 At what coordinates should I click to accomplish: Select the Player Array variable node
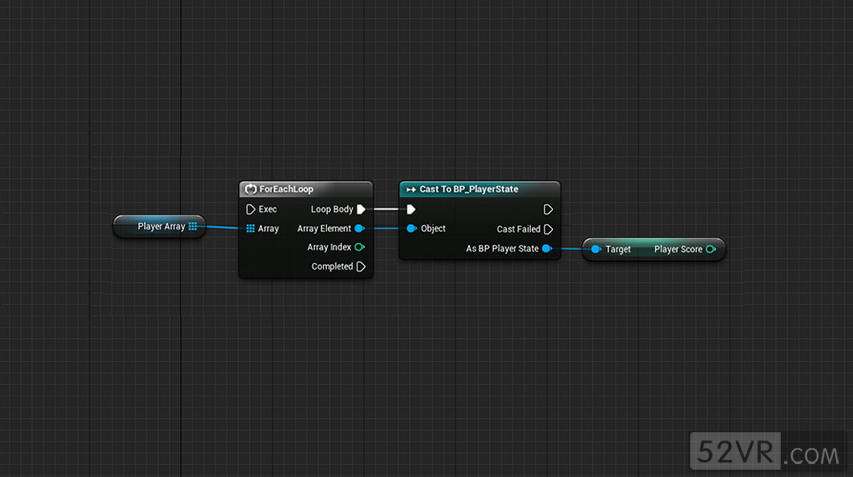(x=160, y=227)
